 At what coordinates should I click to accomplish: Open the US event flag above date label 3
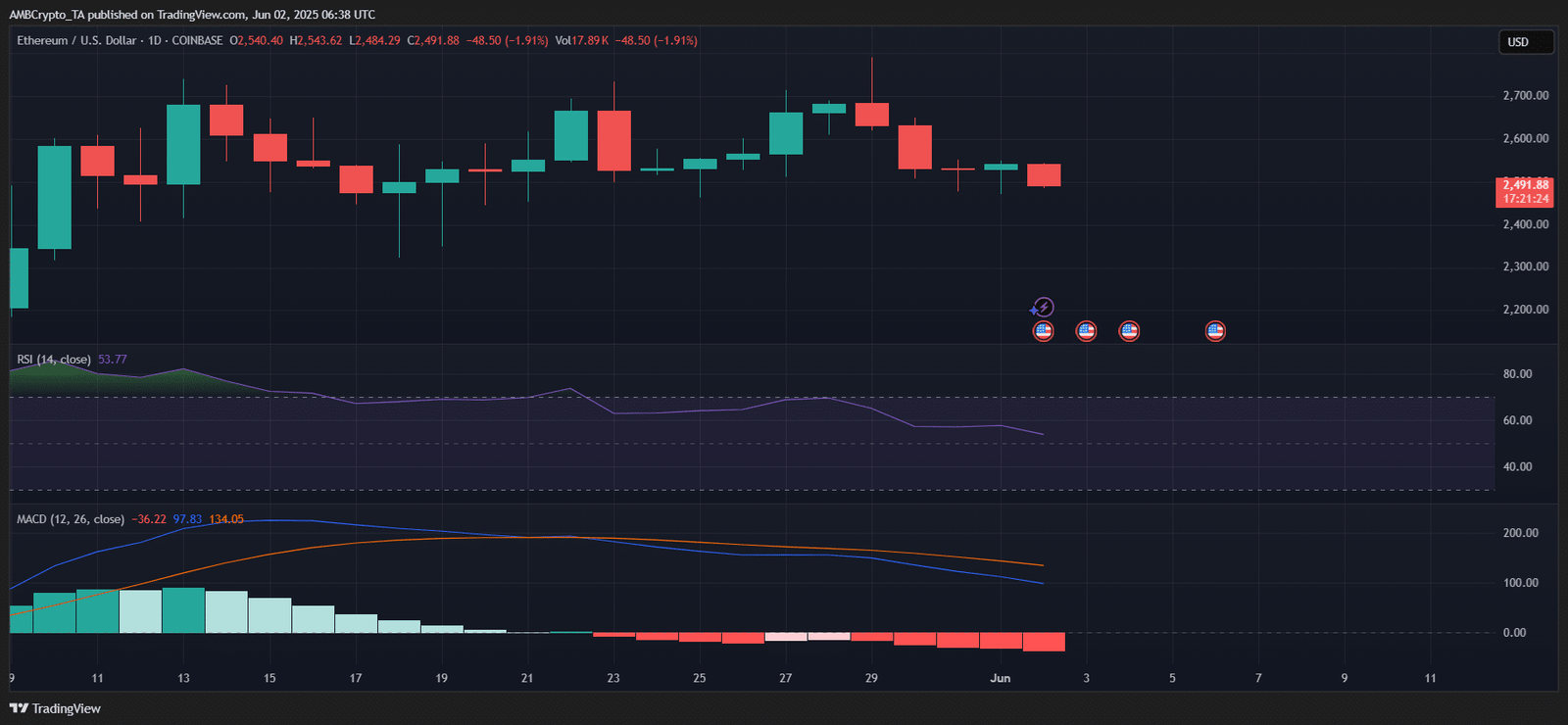(1086, 331)
